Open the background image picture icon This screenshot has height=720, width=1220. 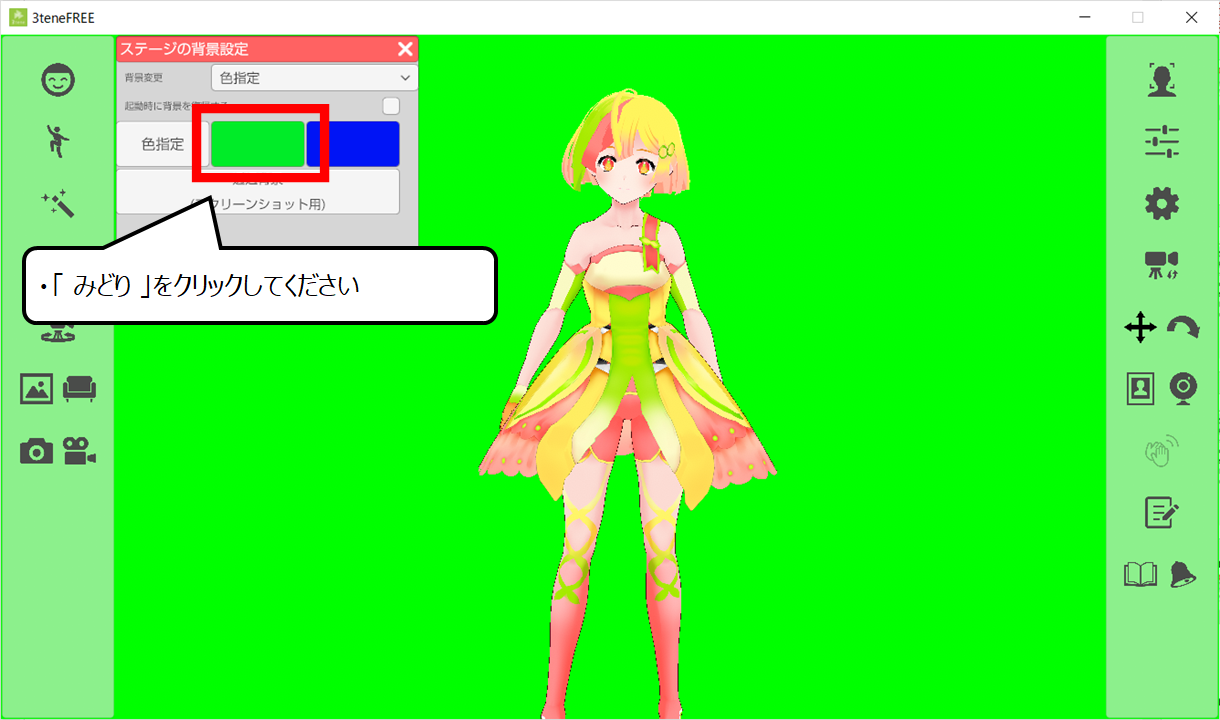(x=37, y=388)
